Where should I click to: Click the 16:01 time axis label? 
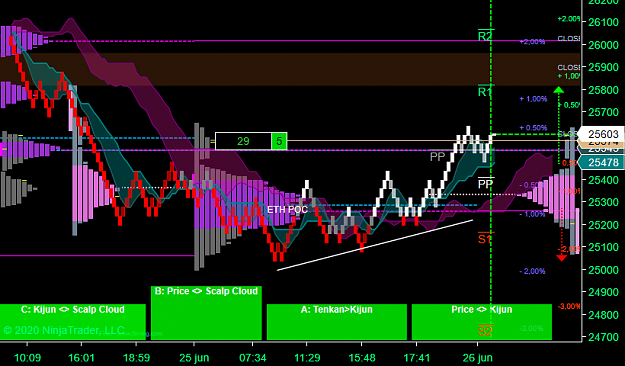pyautogui.click(x=81, y=358)
